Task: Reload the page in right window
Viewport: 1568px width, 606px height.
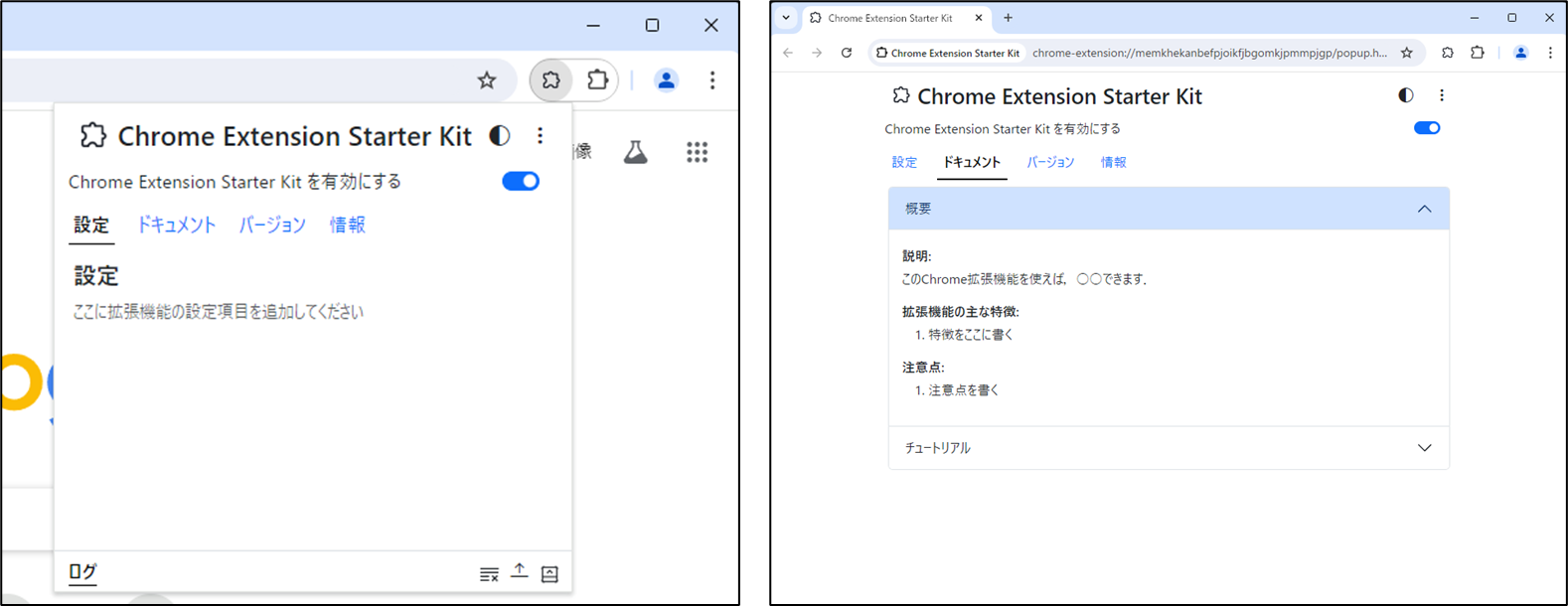Action: (847, 53)
